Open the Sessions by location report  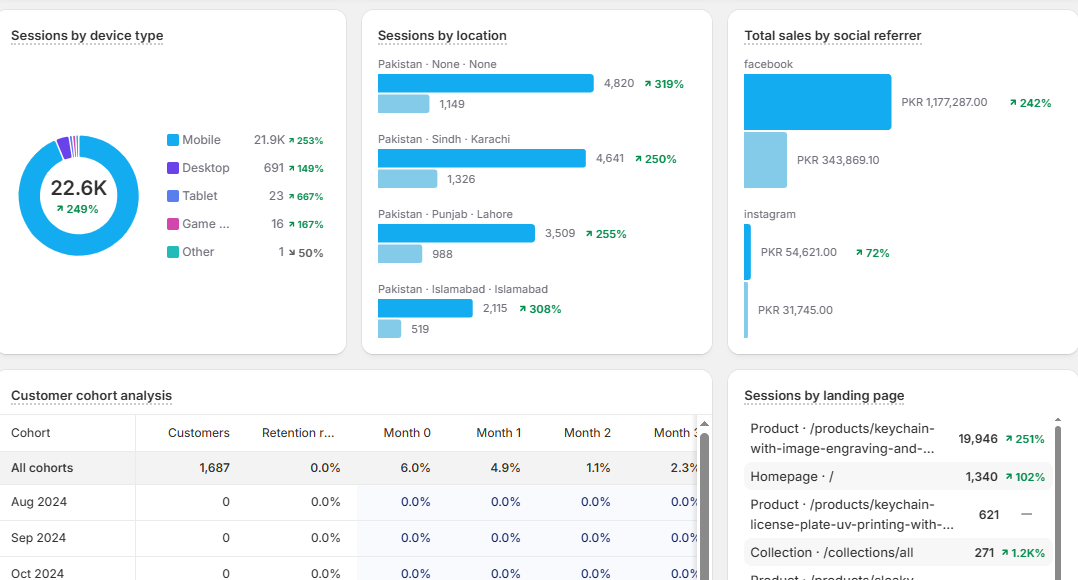tap(442, 36)
